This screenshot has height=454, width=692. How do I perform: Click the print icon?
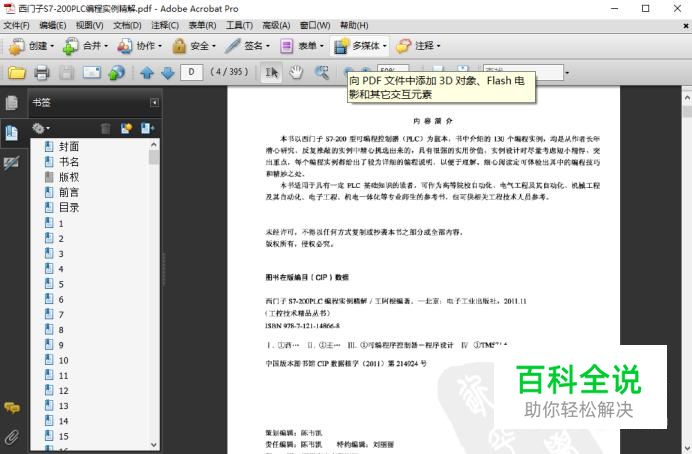click(x=42, y=72)
